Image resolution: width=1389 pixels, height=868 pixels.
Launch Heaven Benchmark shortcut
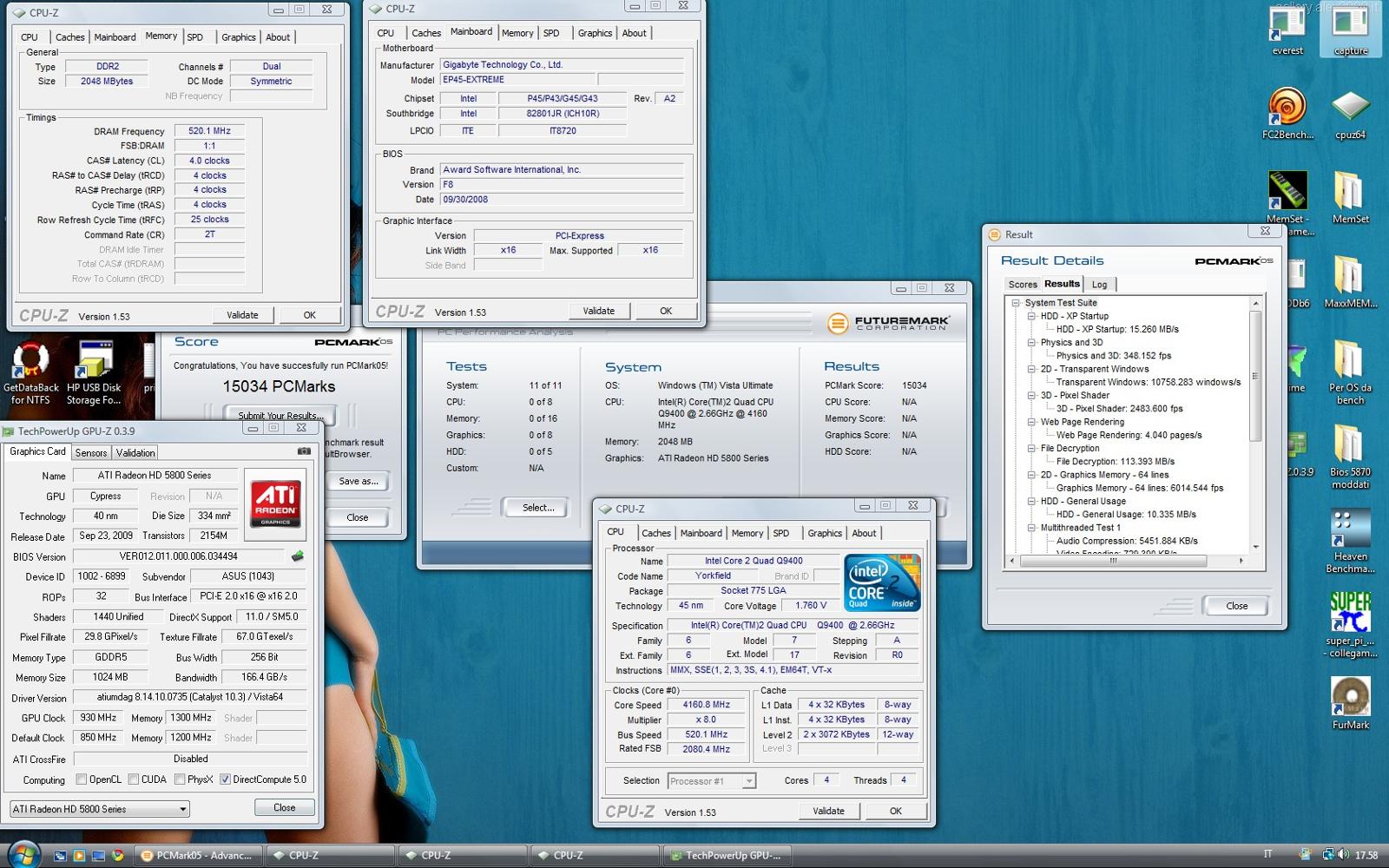1350,540
